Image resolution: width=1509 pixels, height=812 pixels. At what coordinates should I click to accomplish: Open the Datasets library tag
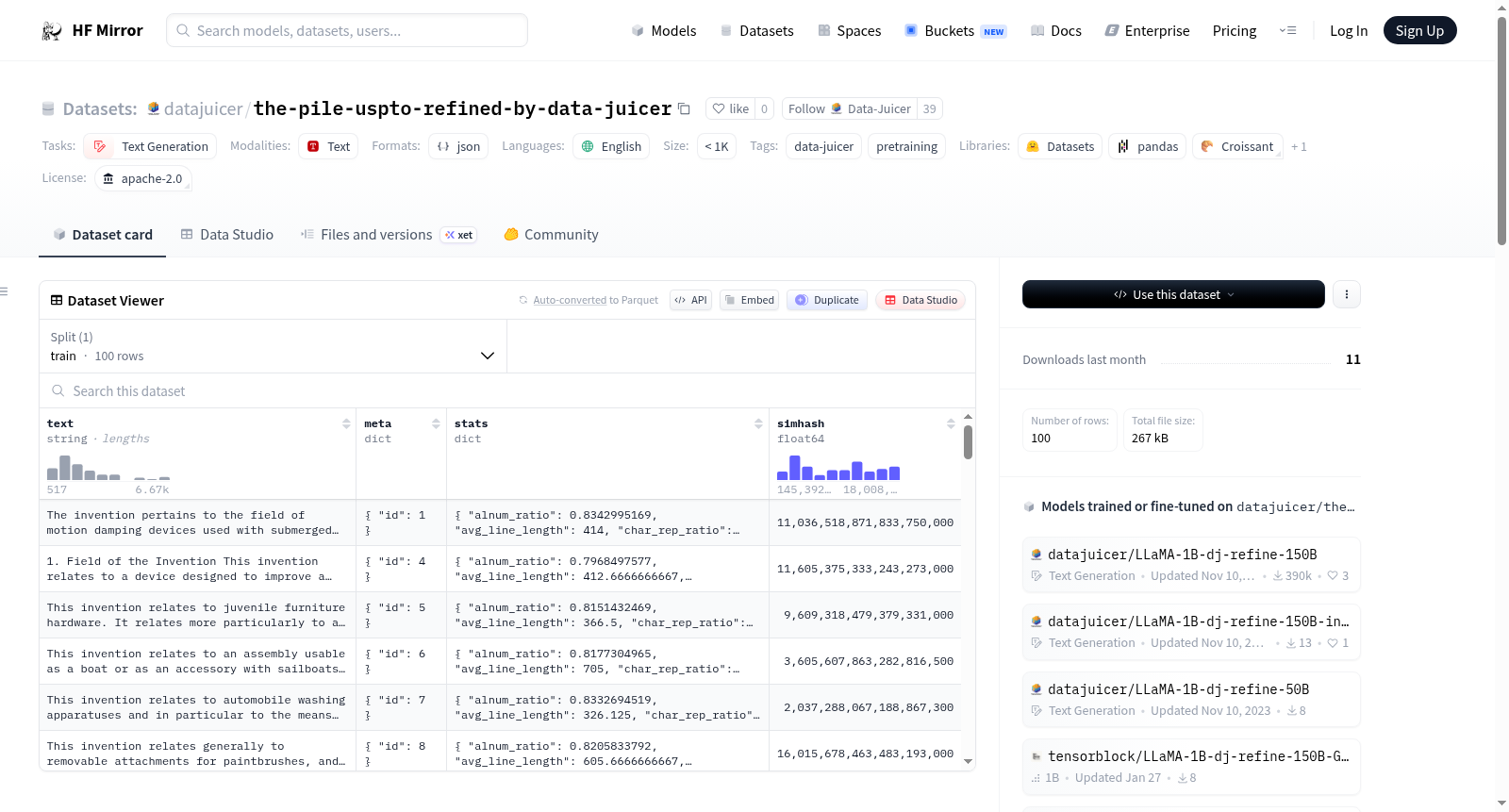[x=1060, y=146]
